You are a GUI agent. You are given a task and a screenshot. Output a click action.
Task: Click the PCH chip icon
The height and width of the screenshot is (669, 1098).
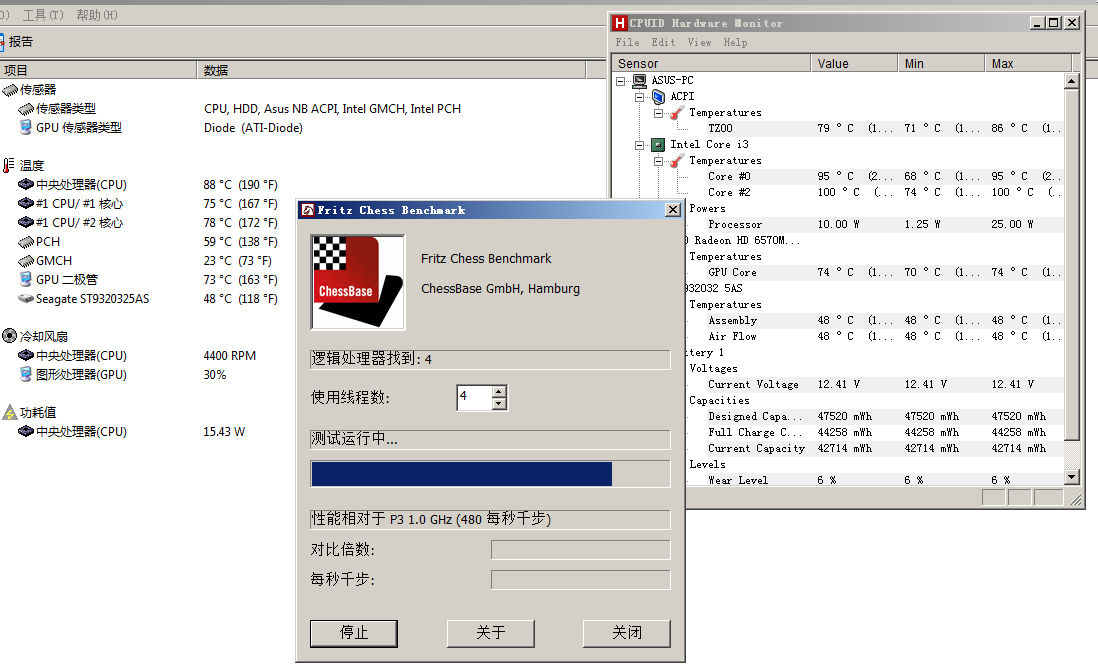tap(26, 242)
